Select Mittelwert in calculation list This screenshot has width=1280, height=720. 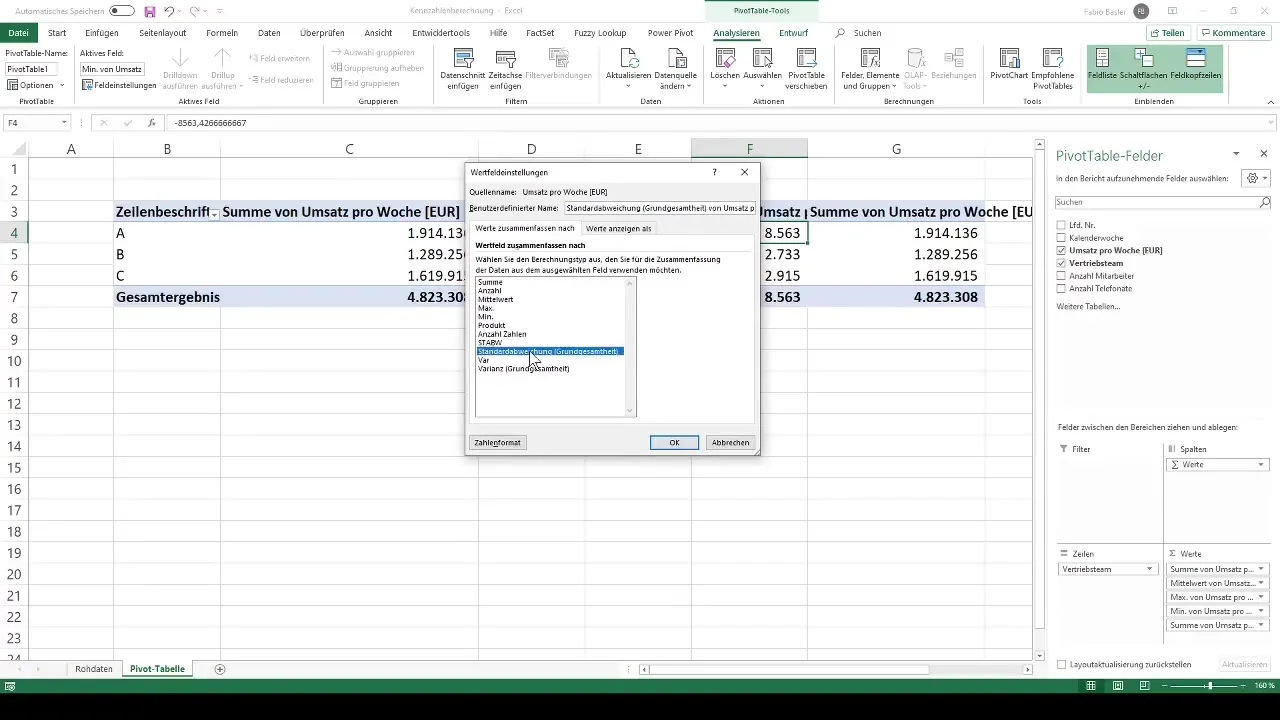497,299
